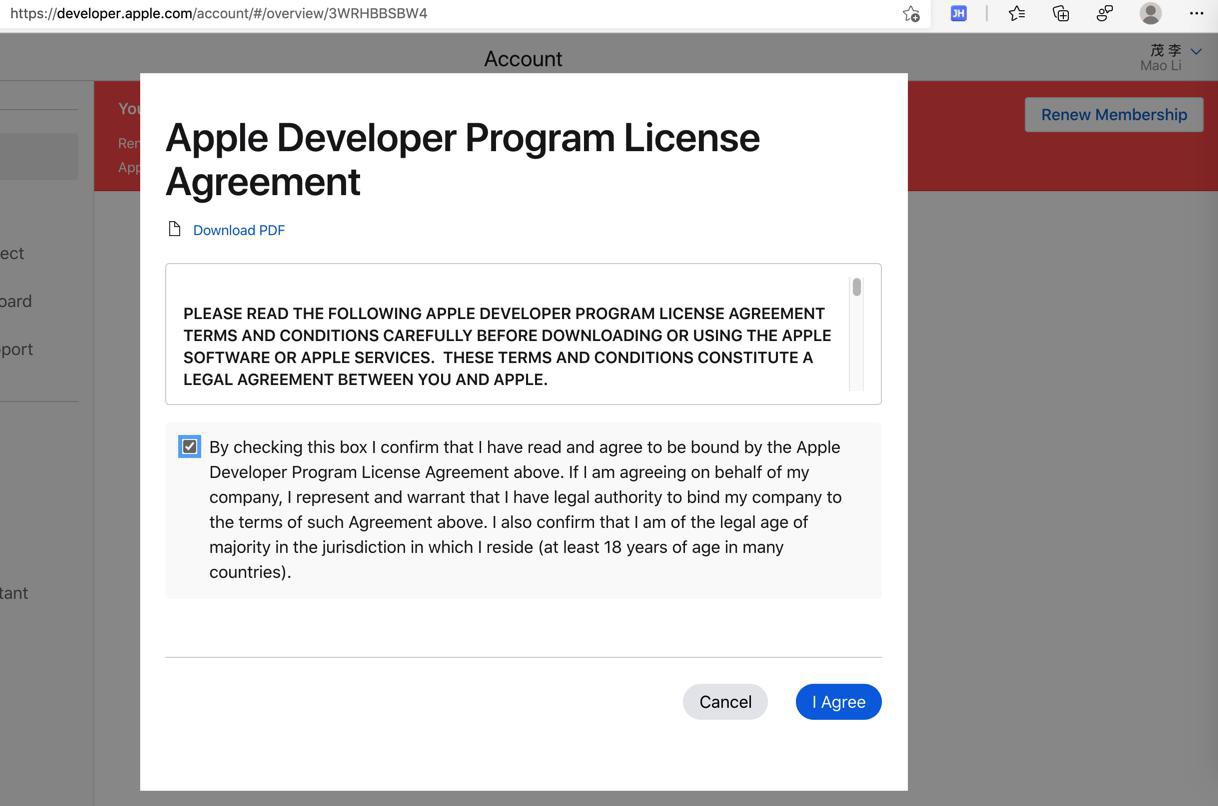The width and height of the screenshot is (1218, 806).
Task: Click the add to favorites star icon
Action: tap(911, 13)
